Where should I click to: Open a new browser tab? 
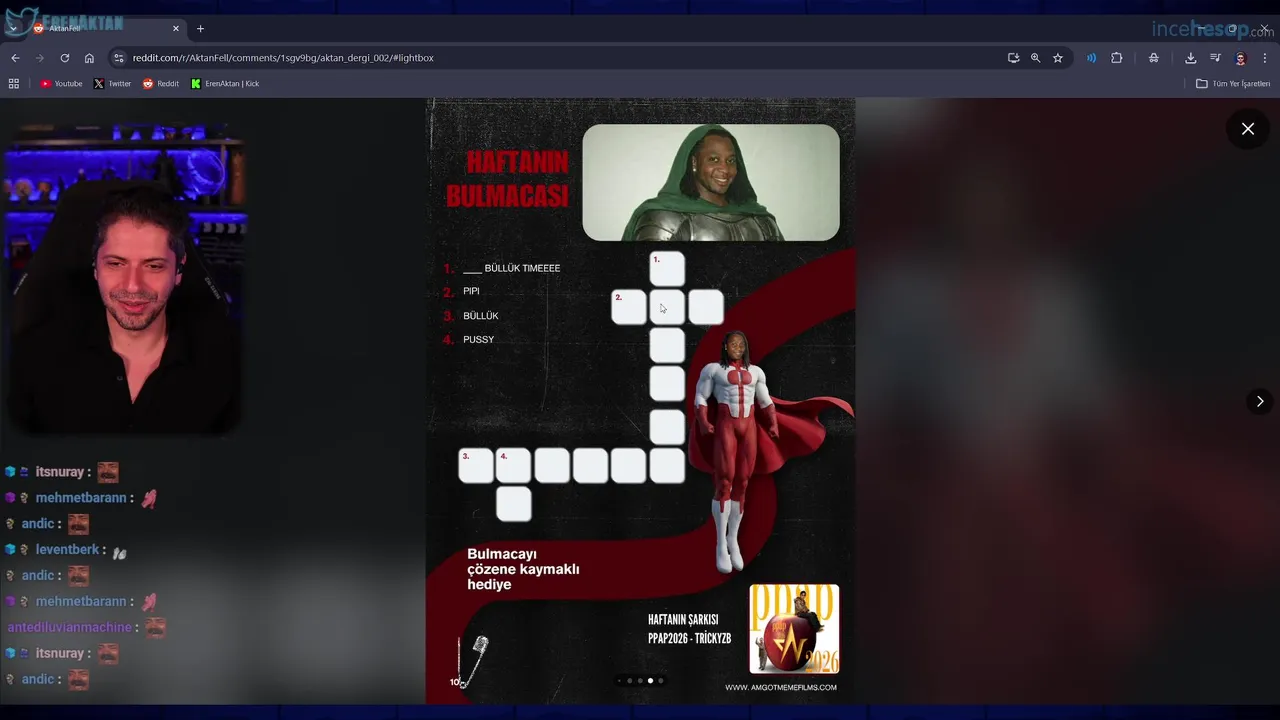click(200, 28)
